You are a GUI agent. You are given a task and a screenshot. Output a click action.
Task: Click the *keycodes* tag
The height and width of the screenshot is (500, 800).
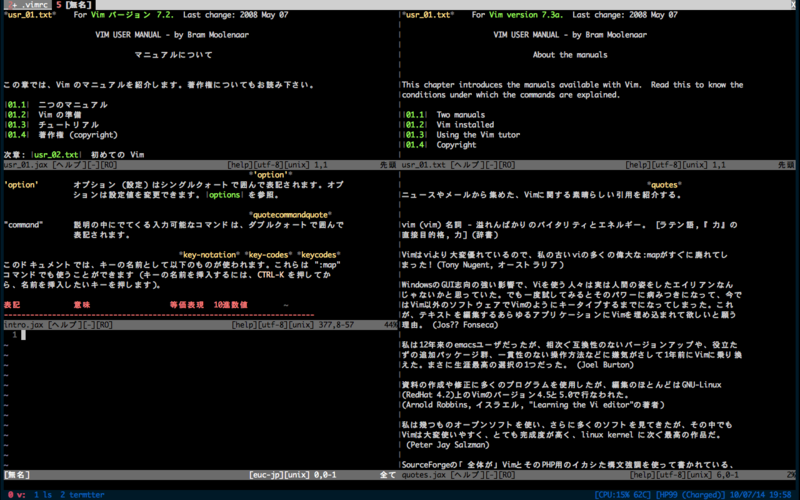point(318,255)
